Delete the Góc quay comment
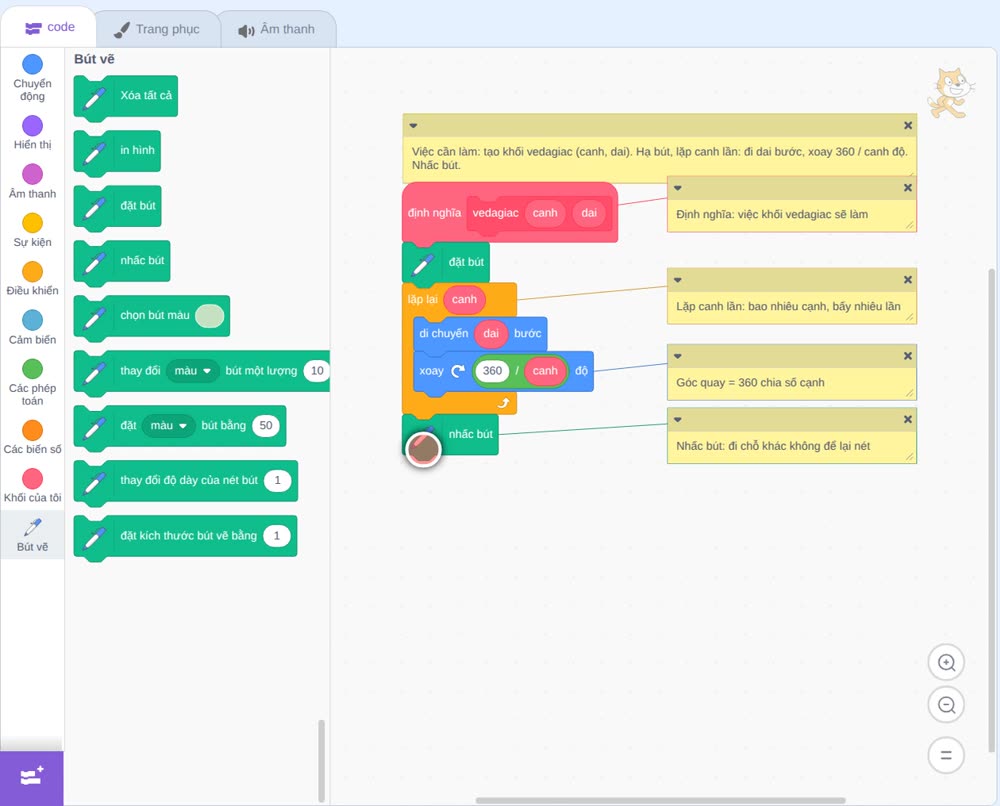The width and height of the screenshot is (1000, 806). (x=908, y=356)
